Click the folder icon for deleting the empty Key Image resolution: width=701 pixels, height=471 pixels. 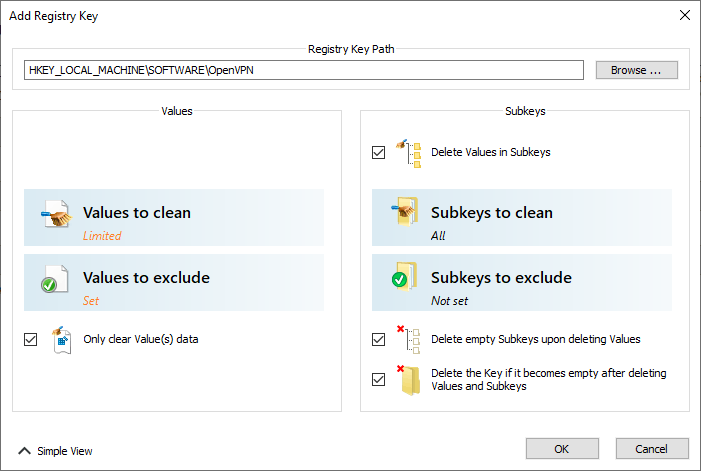409,380
